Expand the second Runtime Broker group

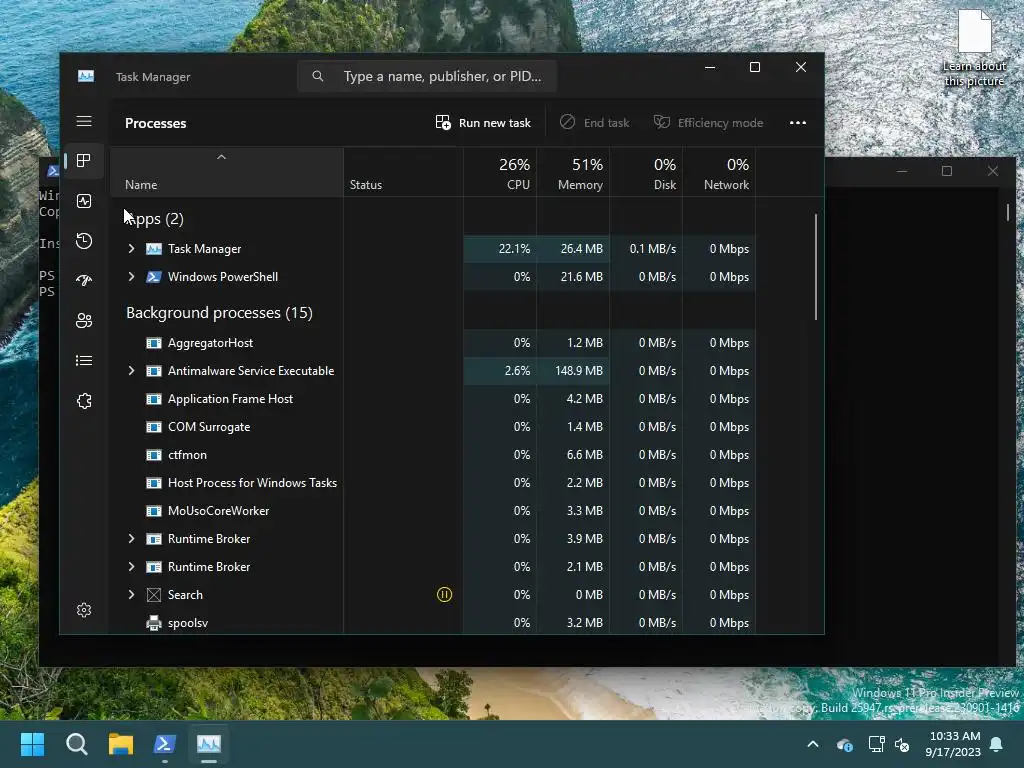[131, 567]
